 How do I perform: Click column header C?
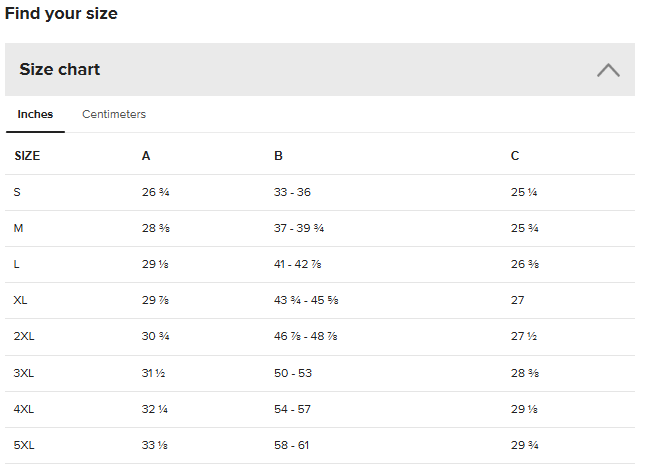[x=515, y=156]
